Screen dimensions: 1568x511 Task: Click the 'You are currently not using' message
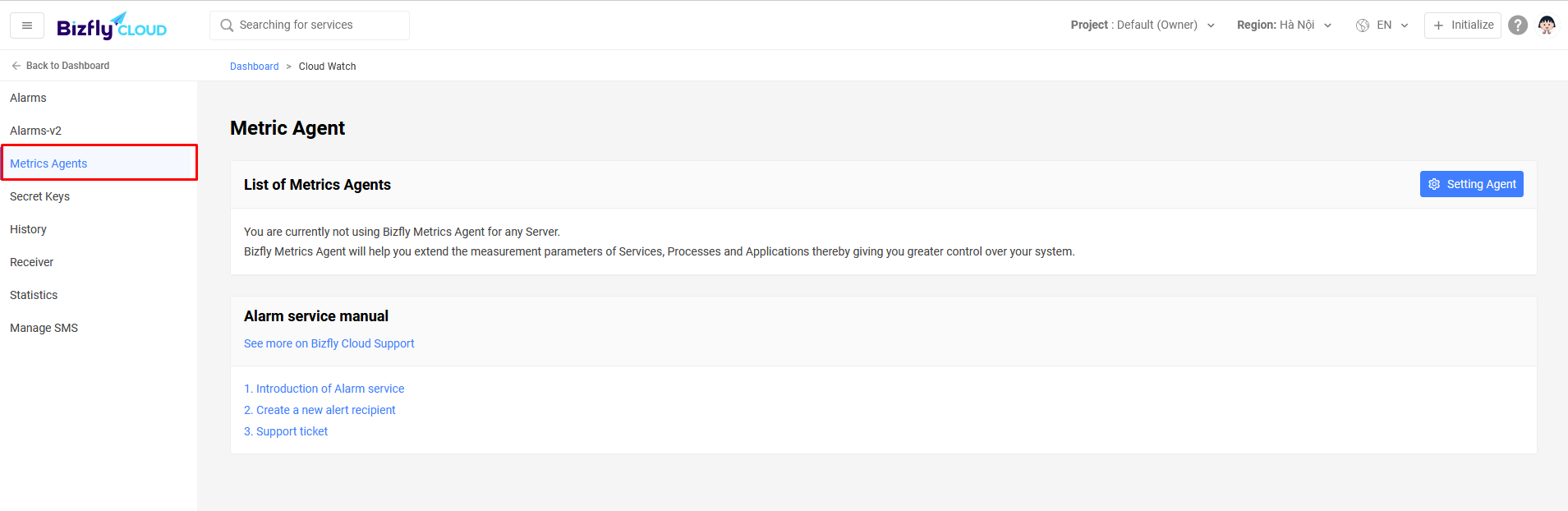tap(402, 232)
